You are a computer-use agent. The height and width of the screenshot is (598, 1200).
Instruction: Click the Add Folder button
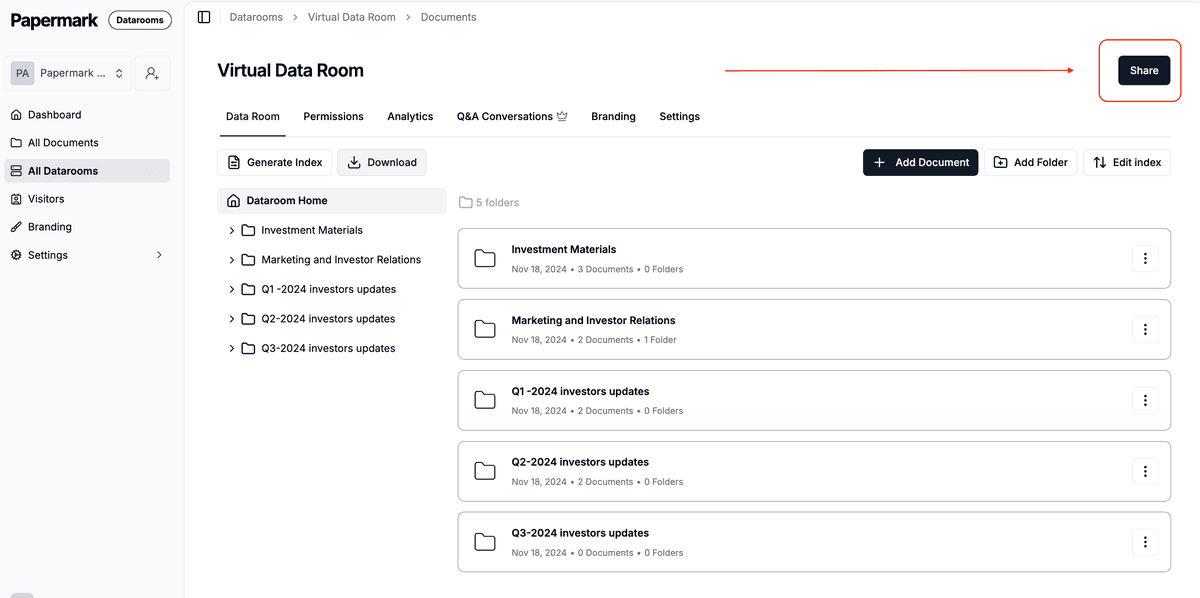click(1030, 162)
